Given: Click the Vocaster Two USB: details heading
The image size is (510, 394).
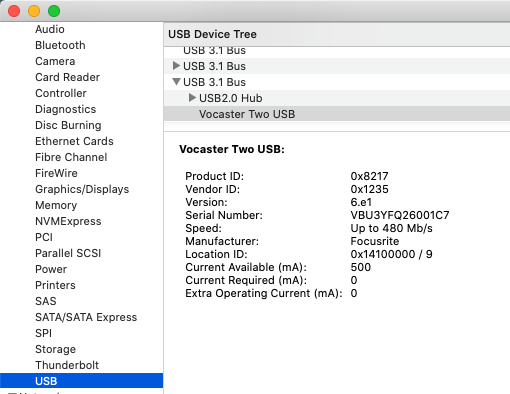Looking at the screenshot, I should (x=232, y=149).
